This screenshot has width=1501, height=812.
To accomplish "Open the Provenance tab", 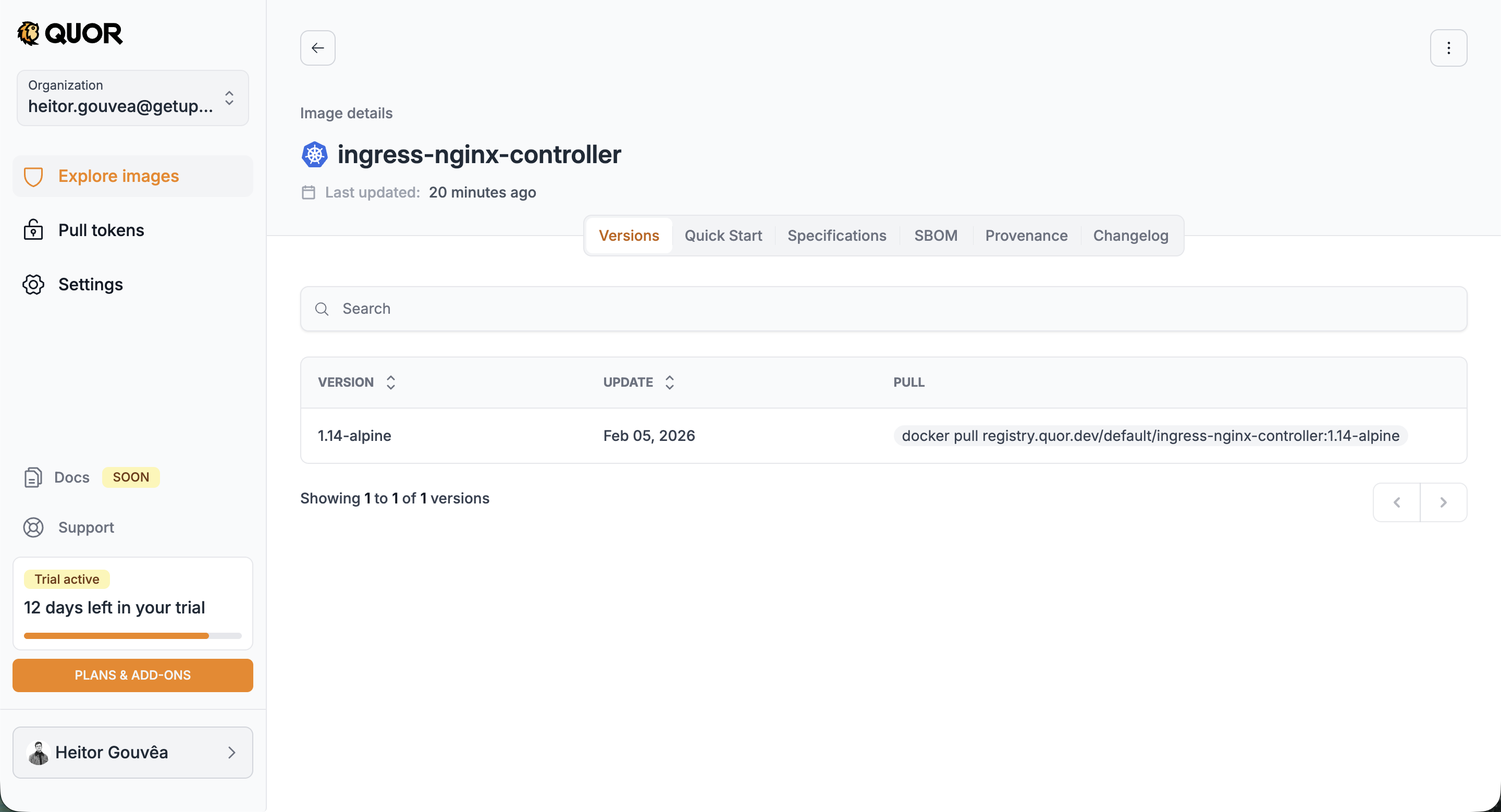I will coord(1026,236).
